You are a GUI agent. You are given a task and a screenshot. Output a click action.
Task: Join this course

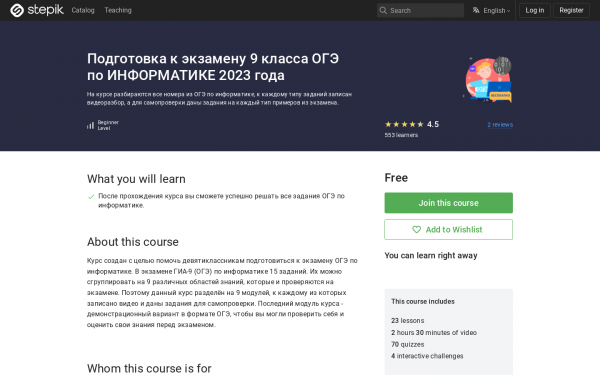point(448,203)
